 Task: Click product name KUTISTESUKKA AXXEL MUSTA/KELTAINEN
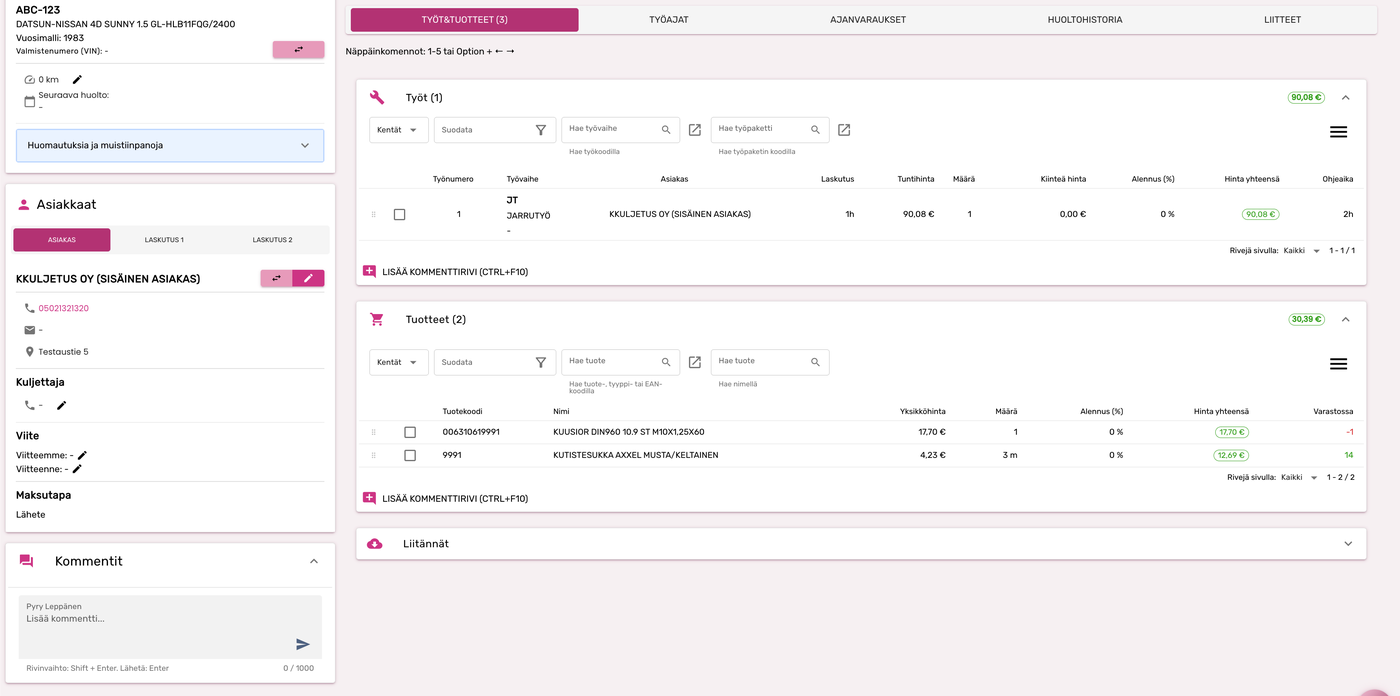[636, 455]
